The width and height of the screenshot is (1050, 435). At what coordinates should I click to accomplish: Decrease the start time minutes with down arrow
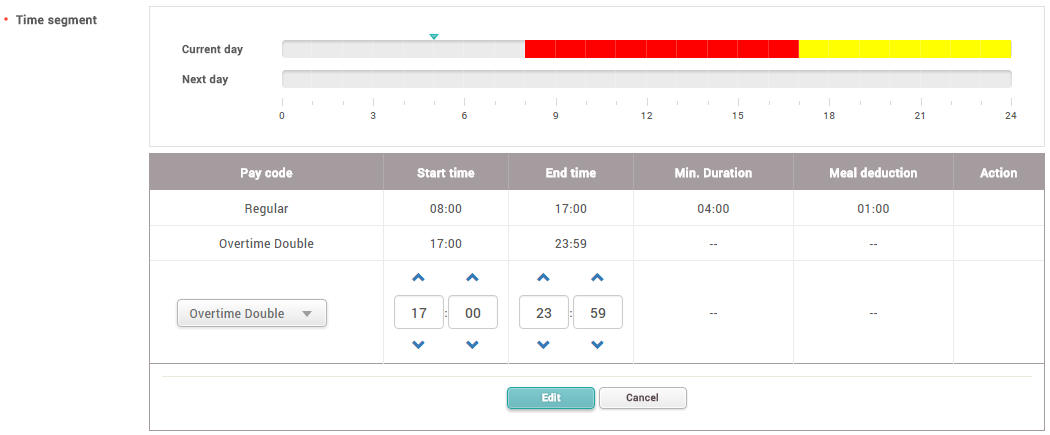pyautogui.click(x=473, y=345)
